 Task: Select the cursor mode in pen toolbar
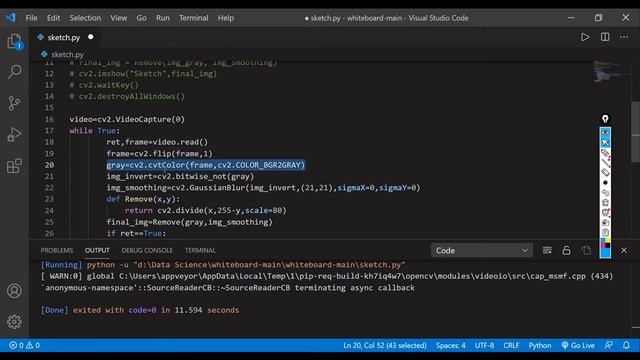pos(605,142)
